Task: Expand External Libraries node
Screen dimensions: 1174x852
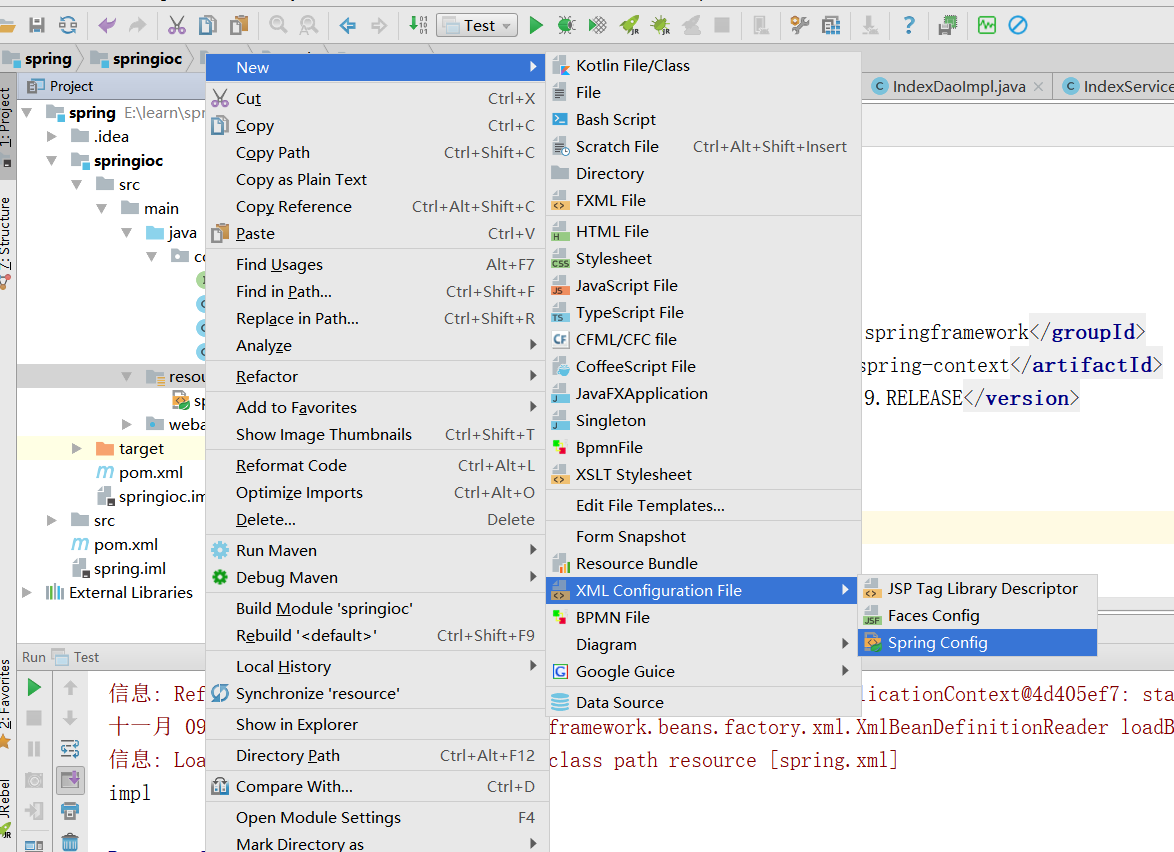Action: pos(27,592)
